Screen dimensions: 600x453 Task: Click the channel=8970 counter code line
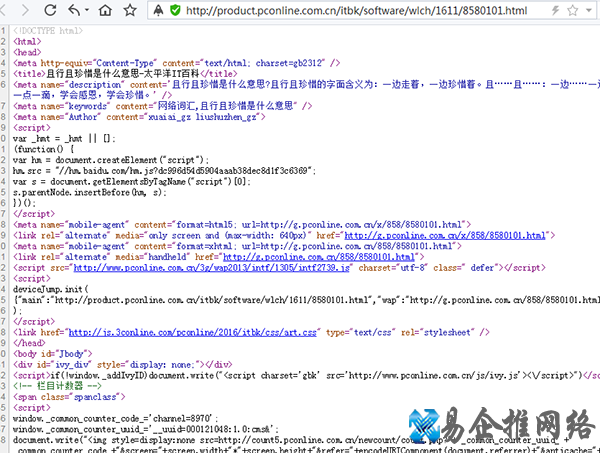click(116, 418)
